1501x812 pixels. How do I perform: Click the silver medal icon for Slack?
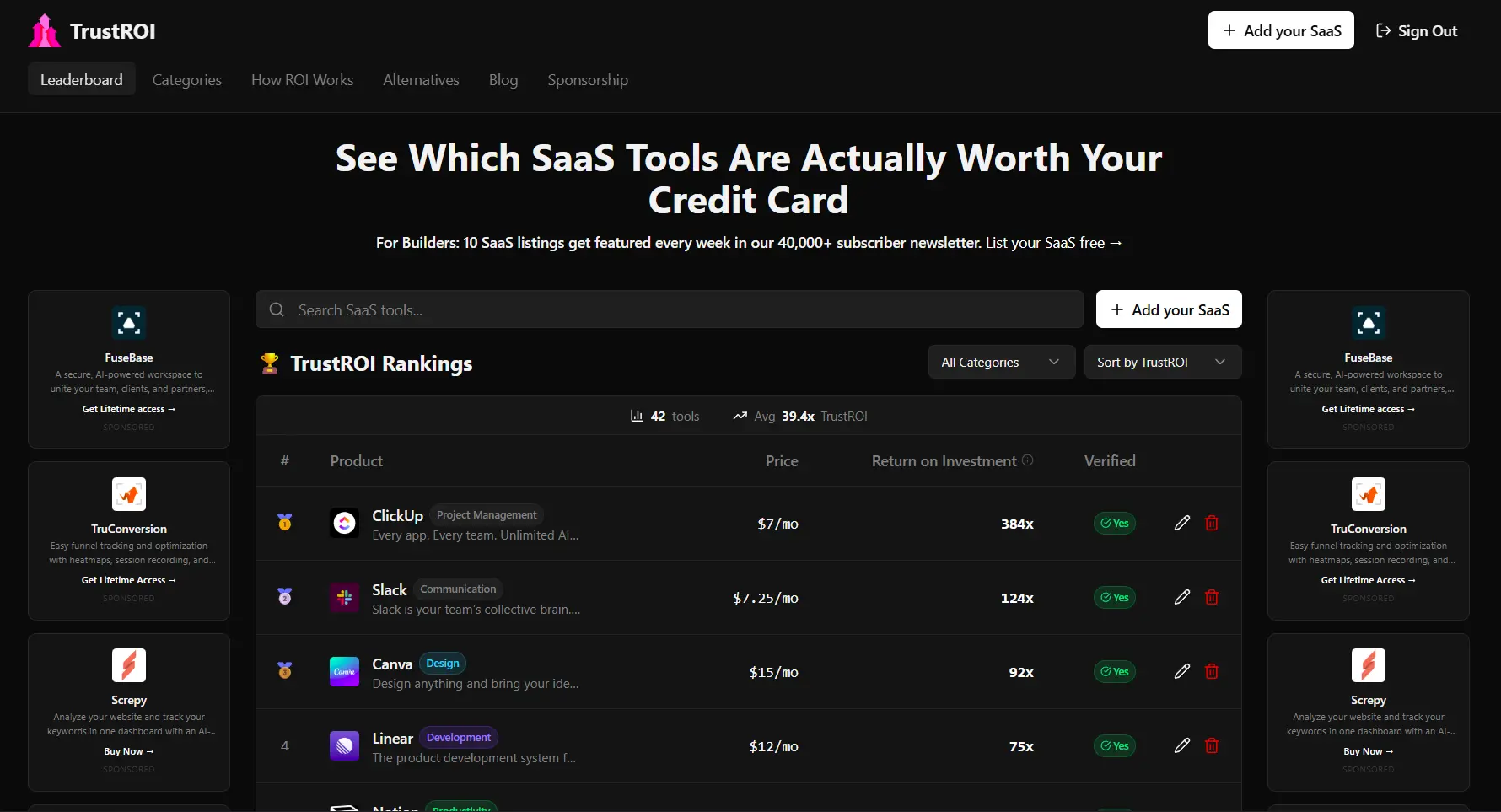point(285,597)
